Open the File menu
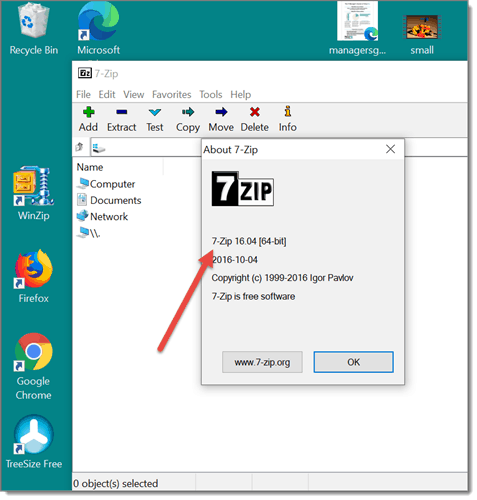This screenshot has width=477, height=500. 83,95
